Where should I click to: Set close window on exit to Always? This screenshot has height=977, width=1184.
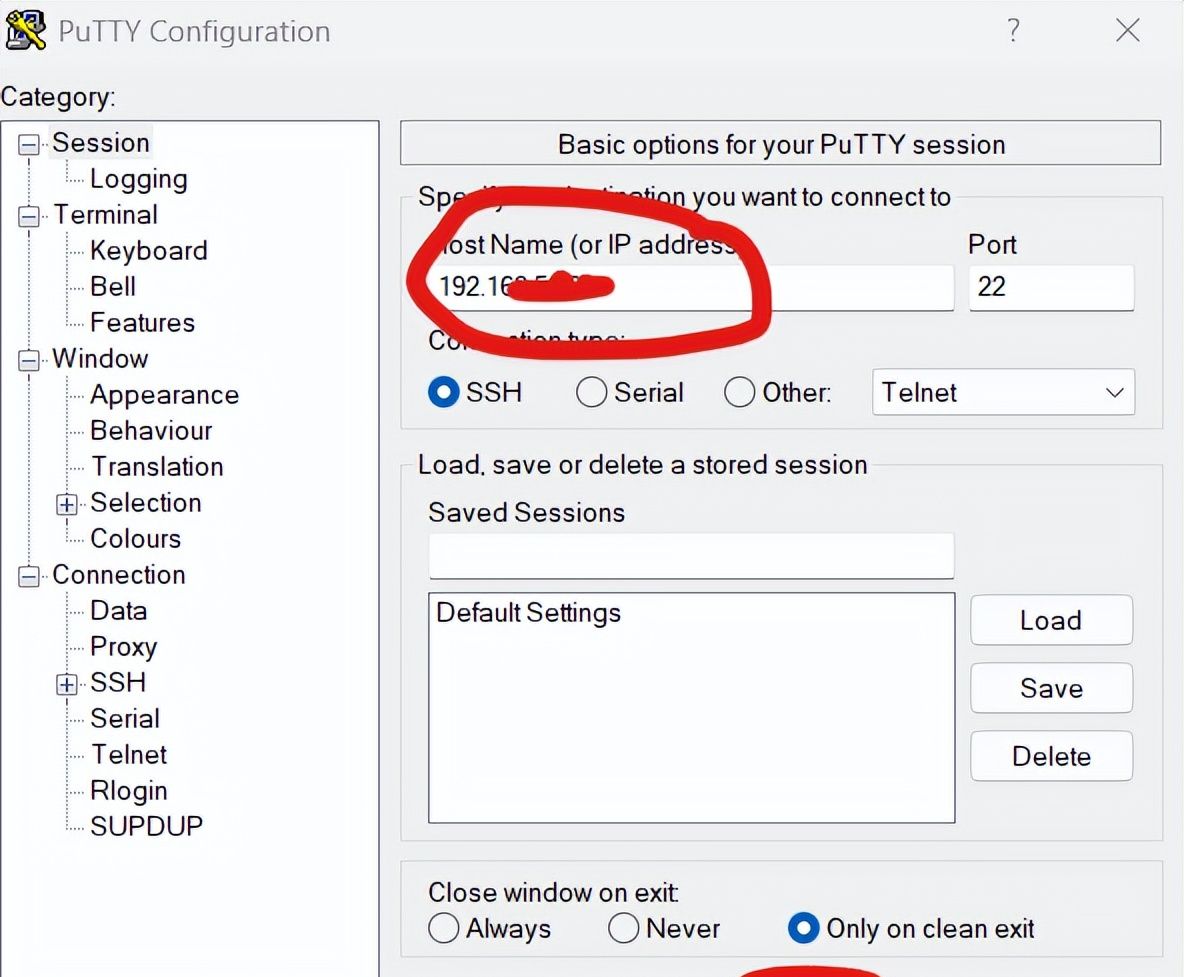point(444,929)
